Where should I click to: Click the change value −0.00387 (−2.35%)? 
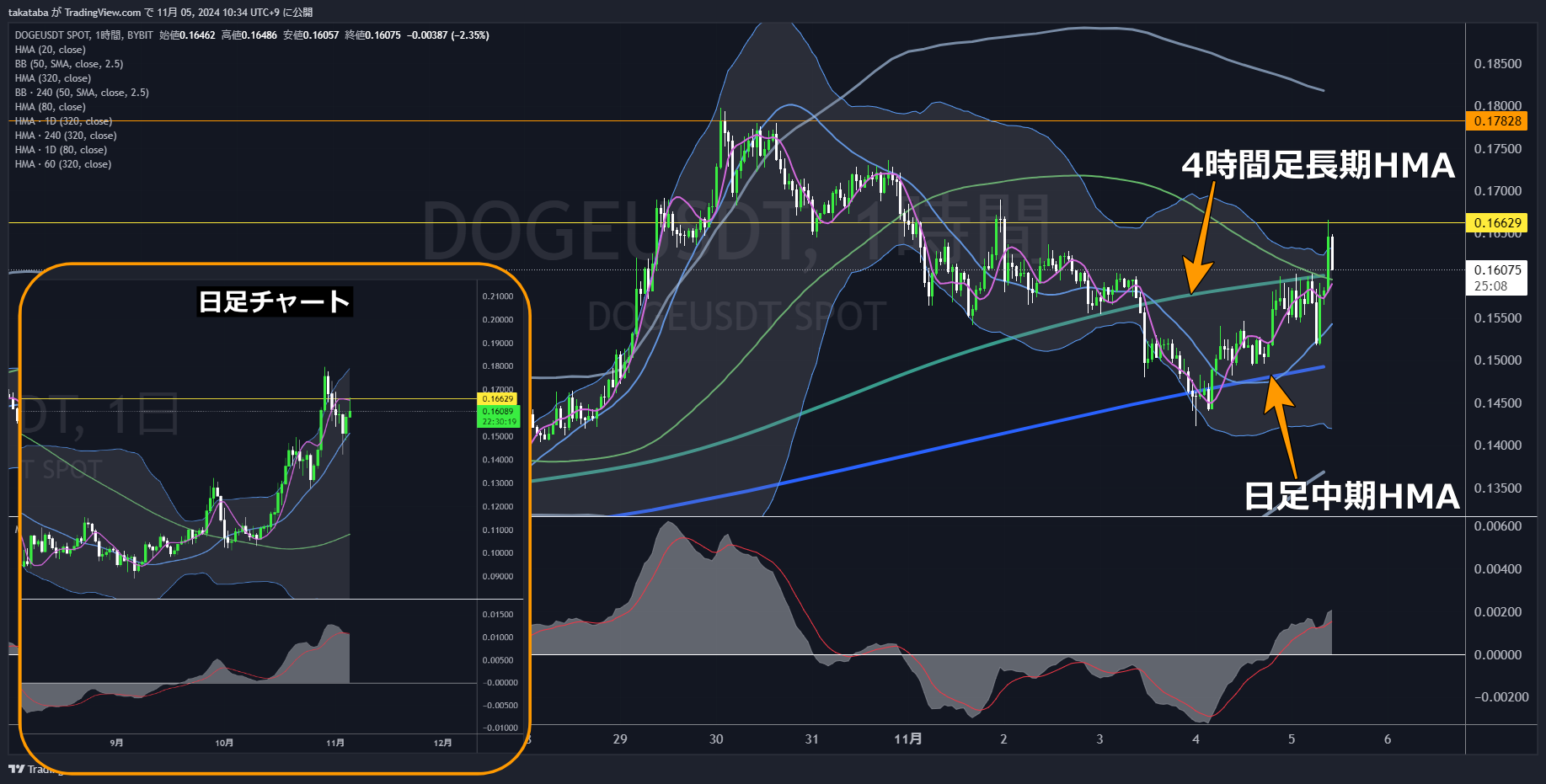point(448,35)
